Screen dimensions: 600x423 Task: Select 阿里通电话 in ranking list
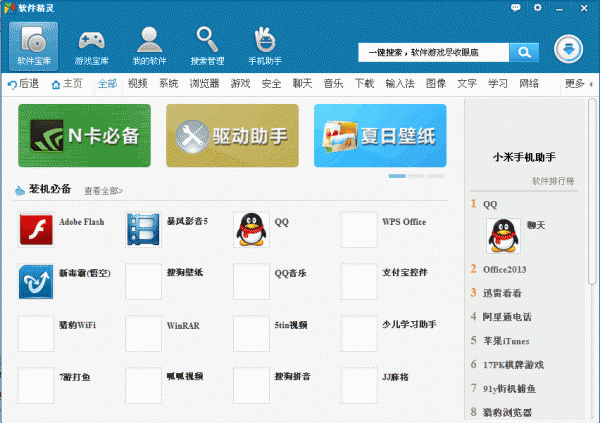pyautogui.click(x=507, y=317)
